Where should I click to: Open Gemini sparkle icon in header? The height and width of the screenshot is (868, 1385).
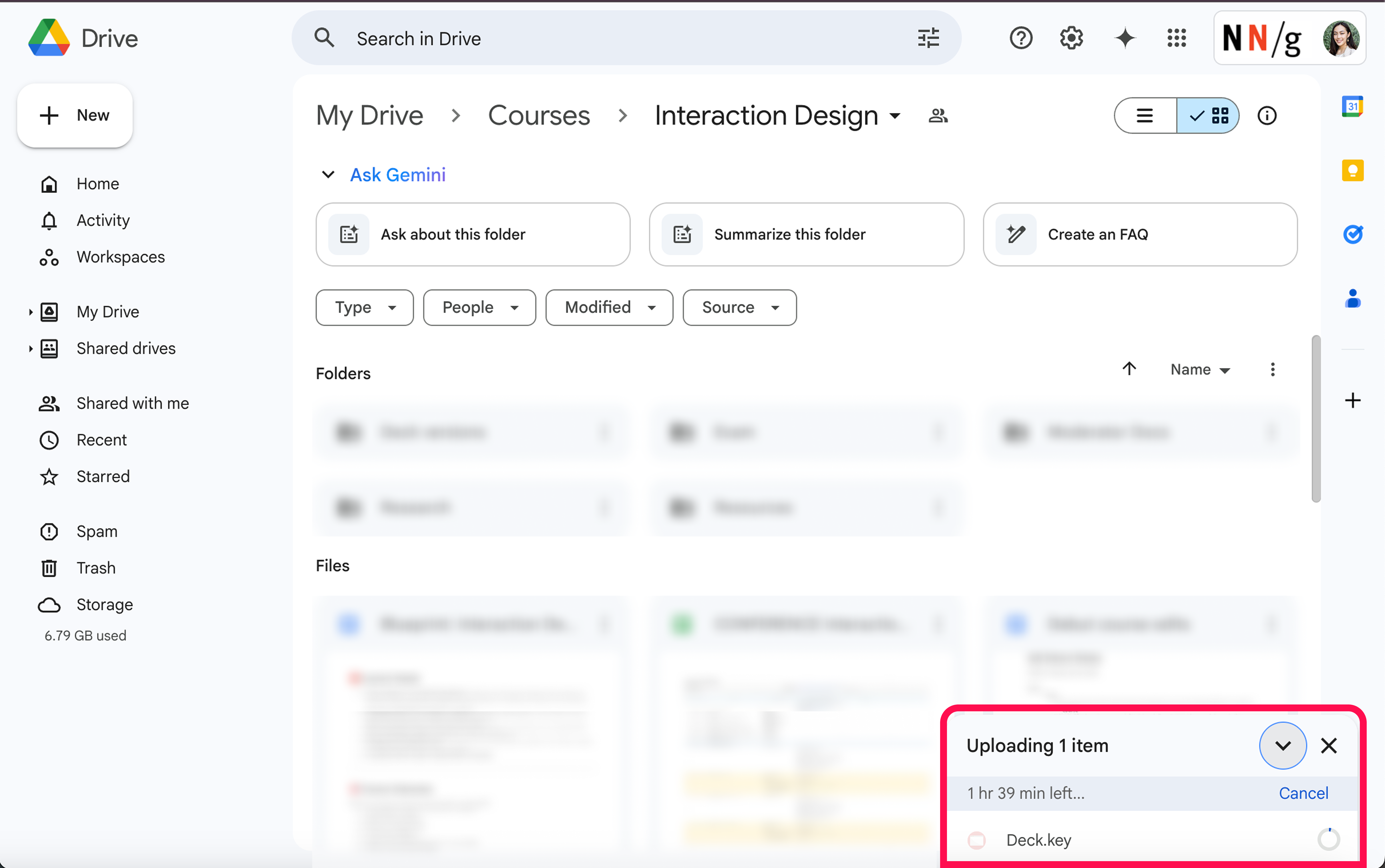click(1125, 39)
